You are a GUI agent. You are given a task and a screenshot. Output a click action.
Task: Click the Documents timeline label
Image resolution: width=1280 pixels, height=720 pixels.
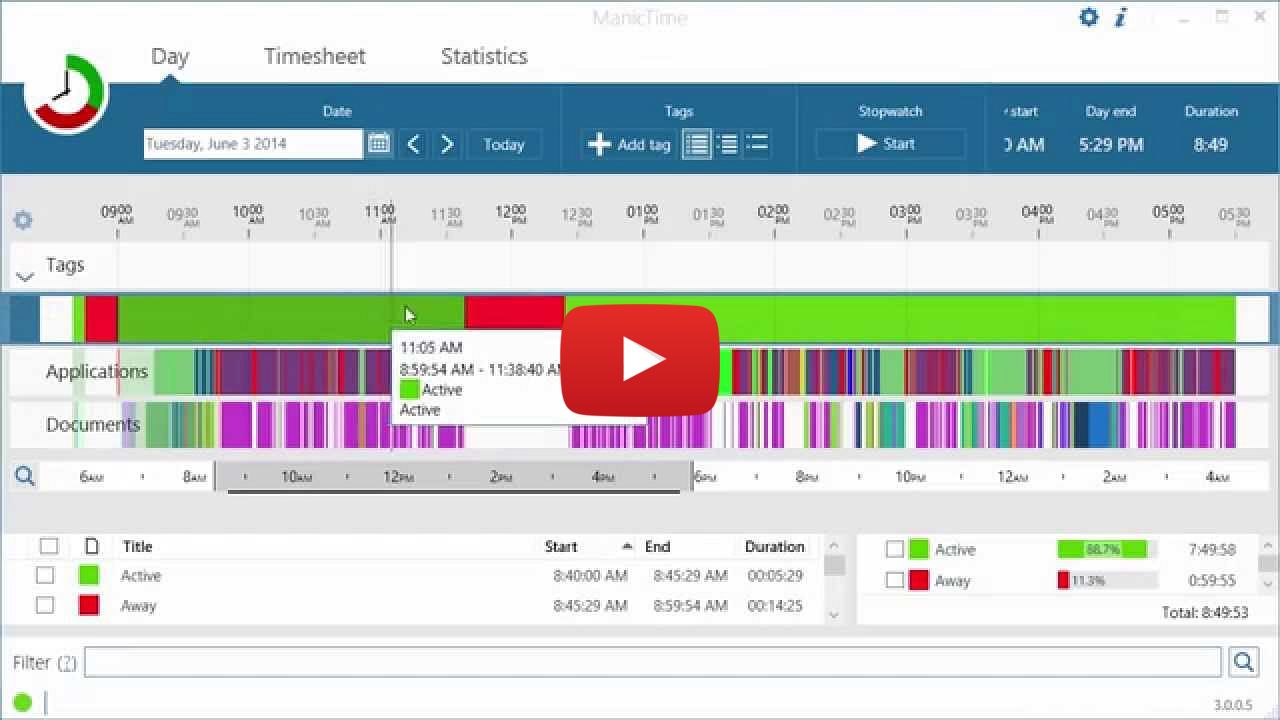[93, 425]
